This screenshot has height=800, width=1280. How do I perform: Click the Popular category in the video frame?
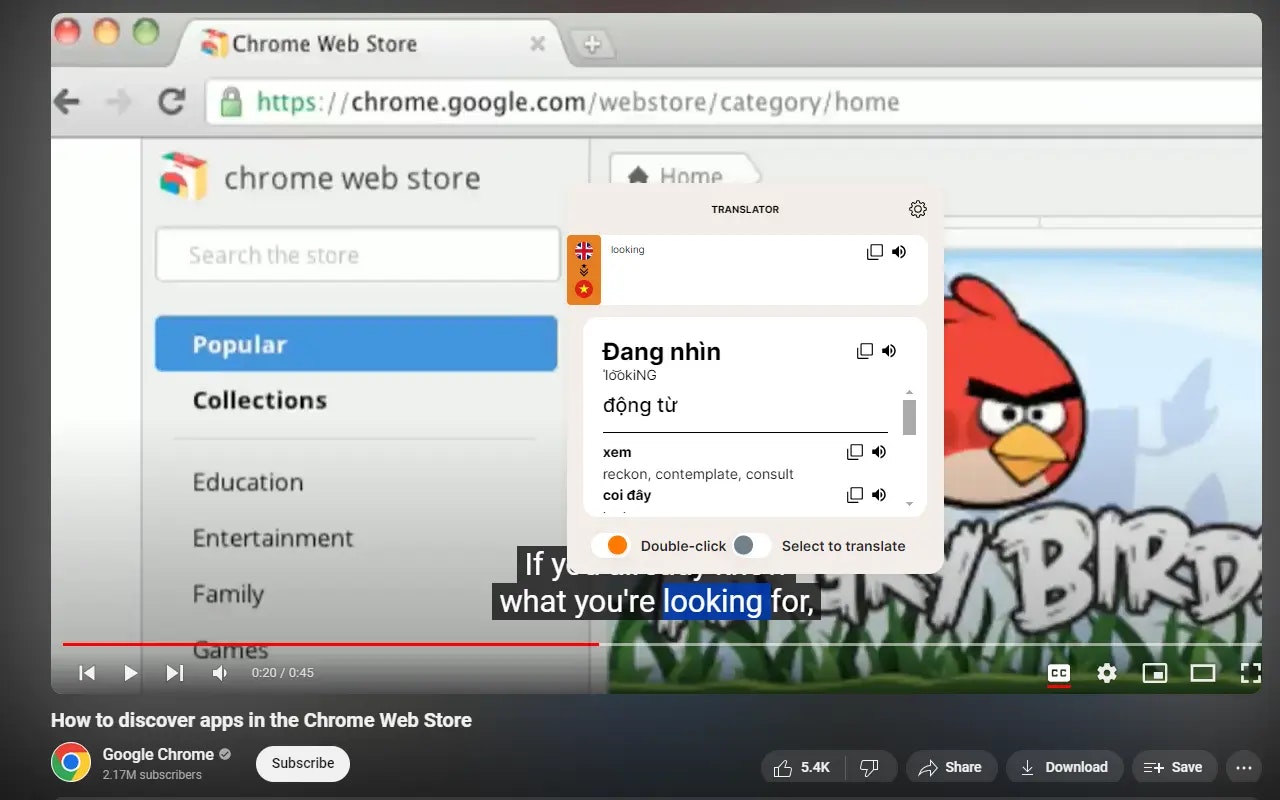coord(356,344)
